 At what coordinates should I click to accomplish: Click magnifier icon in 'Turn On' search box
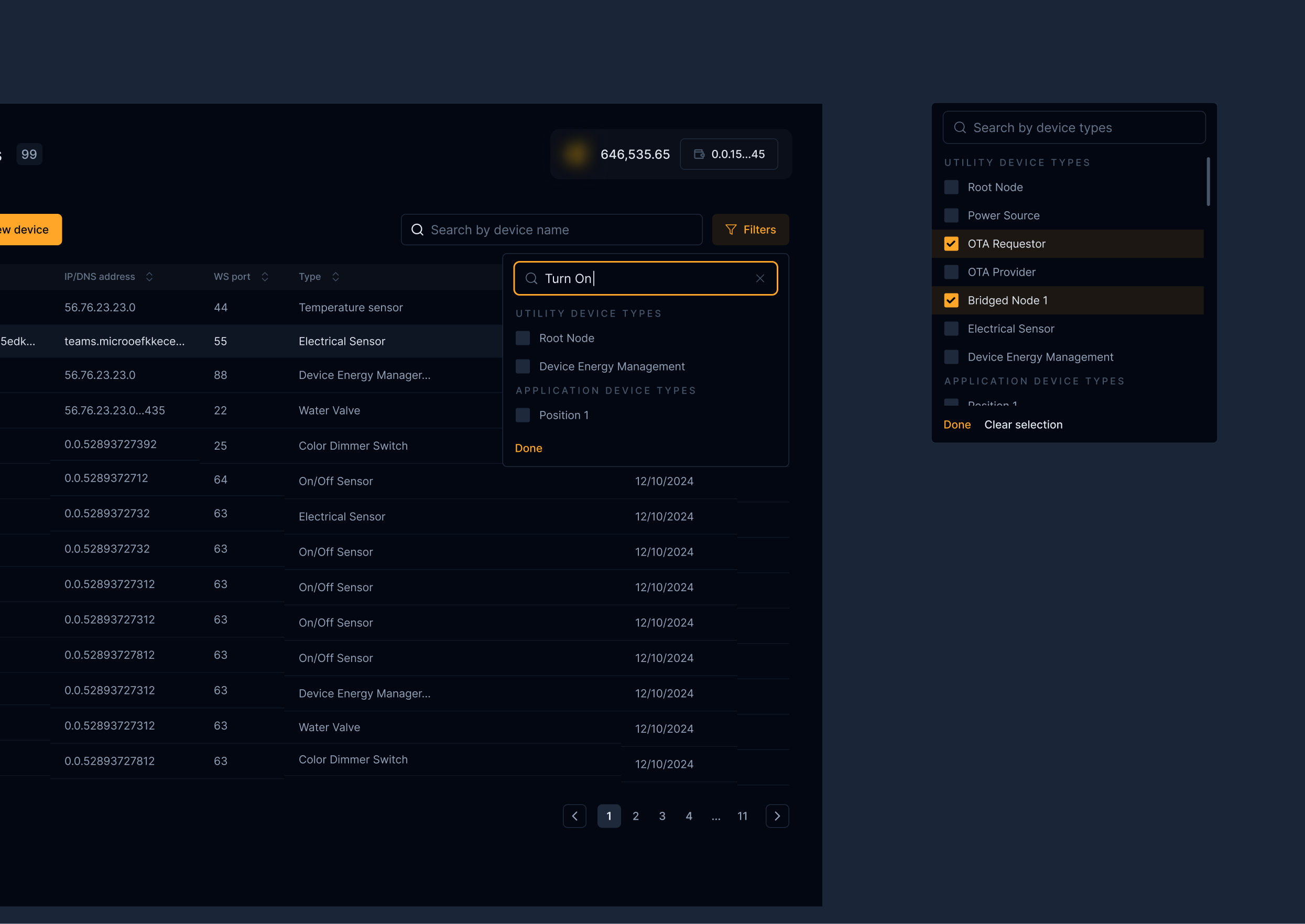[531, 278]
